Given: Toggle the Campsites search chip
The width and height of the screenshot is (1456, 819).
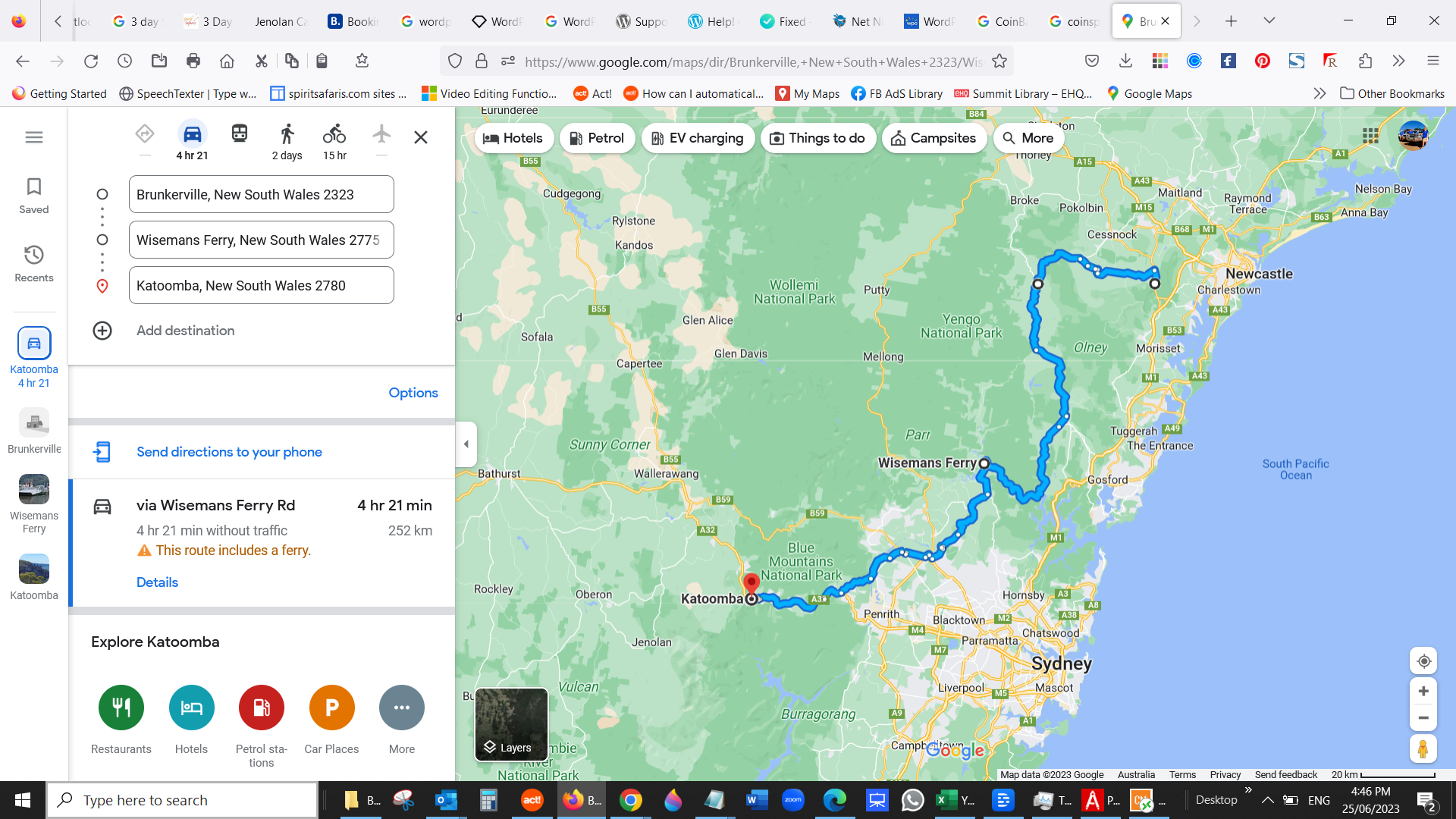Looking at the screenshot, I should [934, 137].
